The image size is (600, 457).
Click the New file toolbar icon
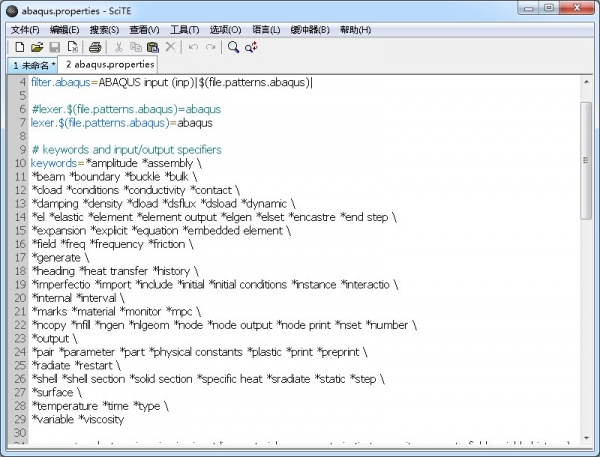pyautogui.click(x=19, y=47)
